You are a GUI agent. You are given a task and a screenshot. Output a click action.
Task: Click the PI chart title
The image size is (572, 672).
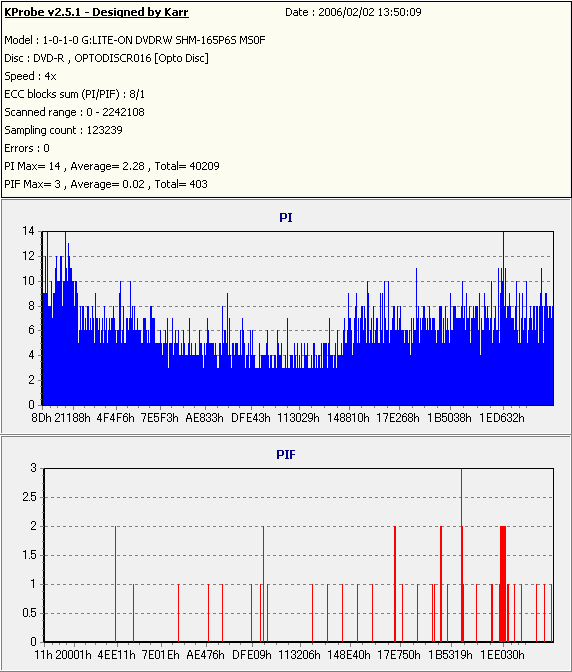(x=286, y=218)
